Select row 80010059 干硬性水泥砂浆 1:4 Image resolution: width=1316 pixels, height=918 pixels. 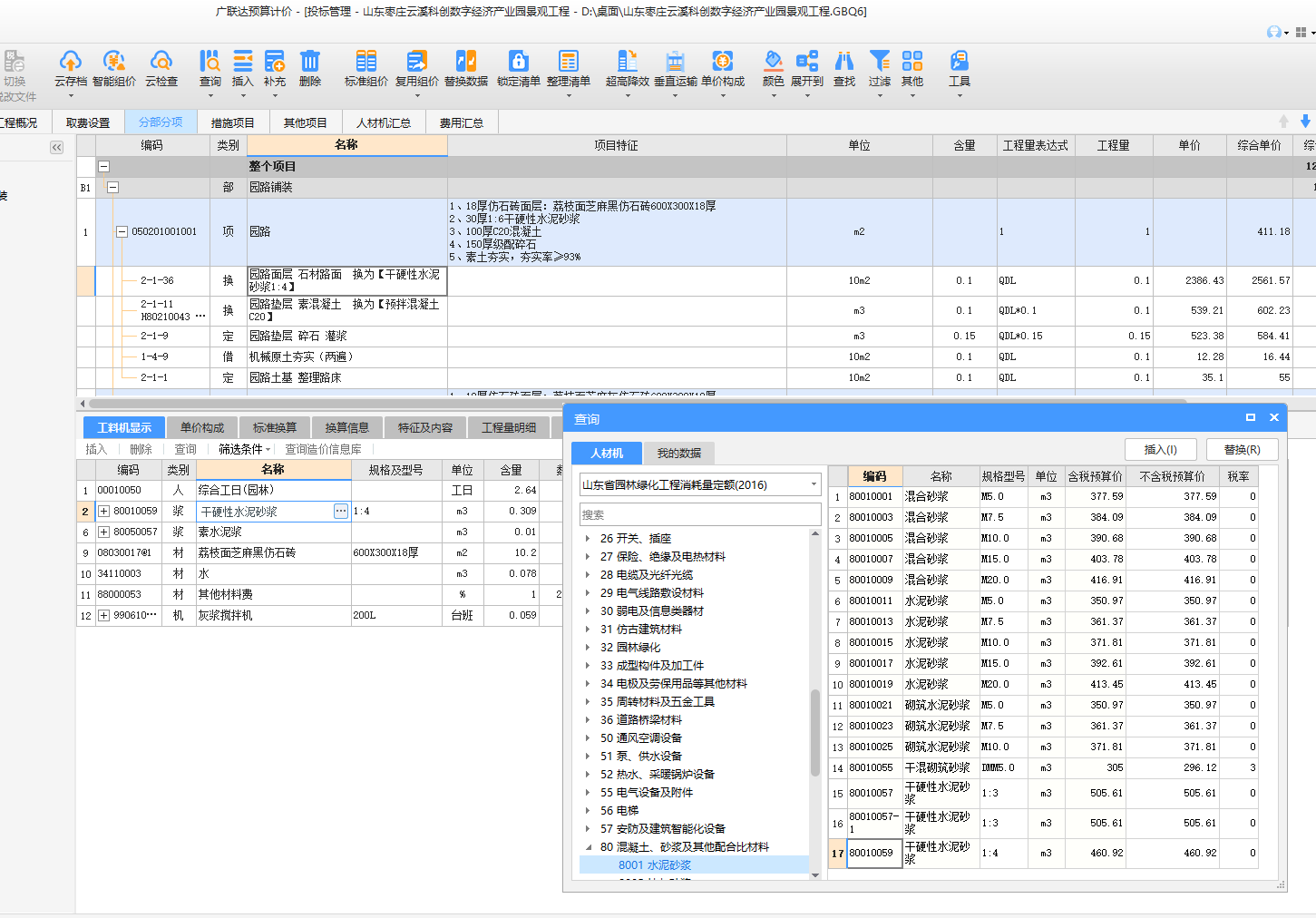tap(1043, 853)
